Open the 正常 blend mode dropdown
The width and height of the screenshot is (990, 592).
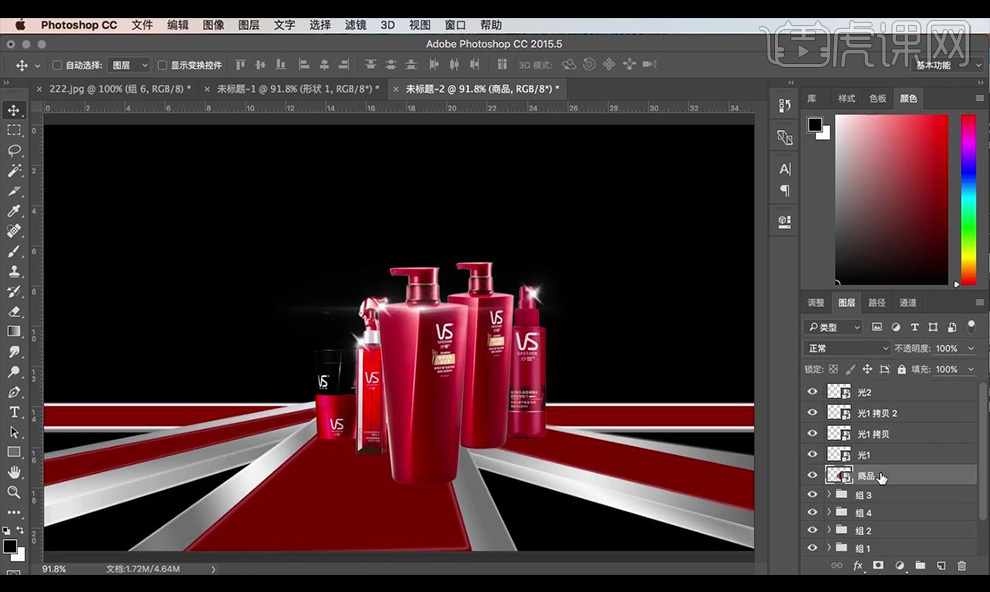(x=846, y=348)
